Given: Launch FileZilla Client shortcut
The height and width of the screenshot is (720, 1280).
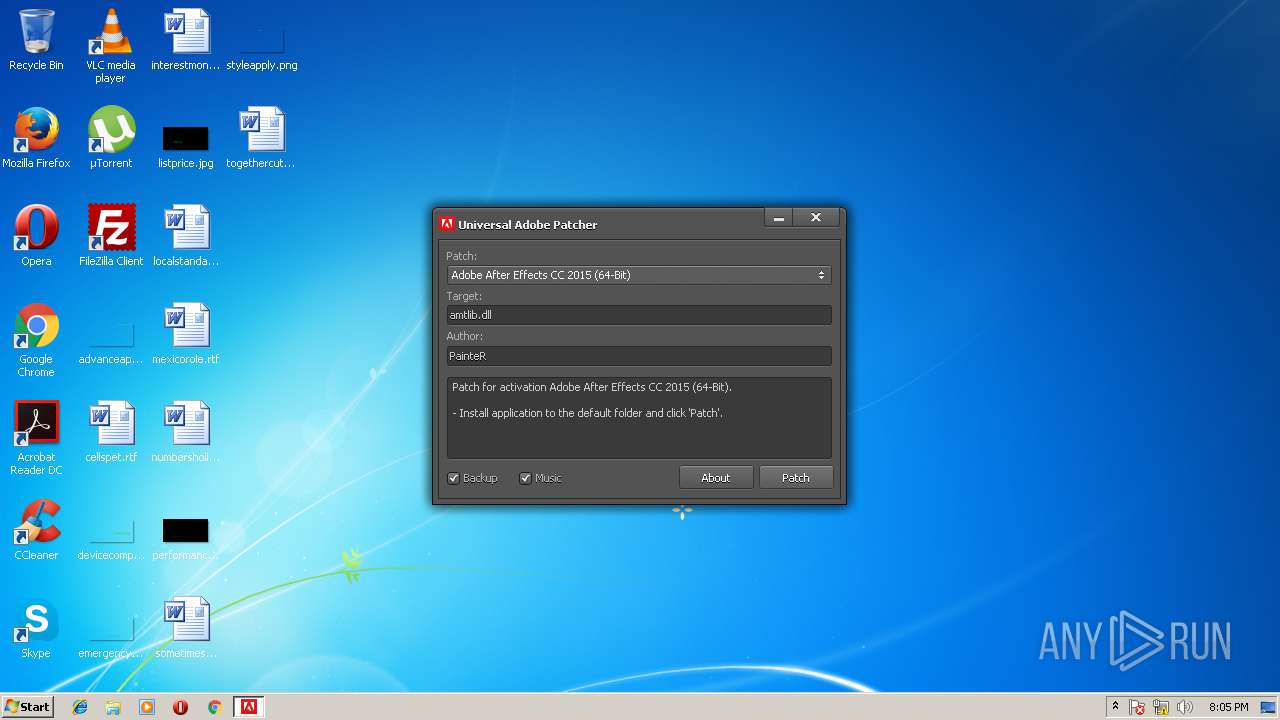Looking at the screenshot, I should (110, 236).
